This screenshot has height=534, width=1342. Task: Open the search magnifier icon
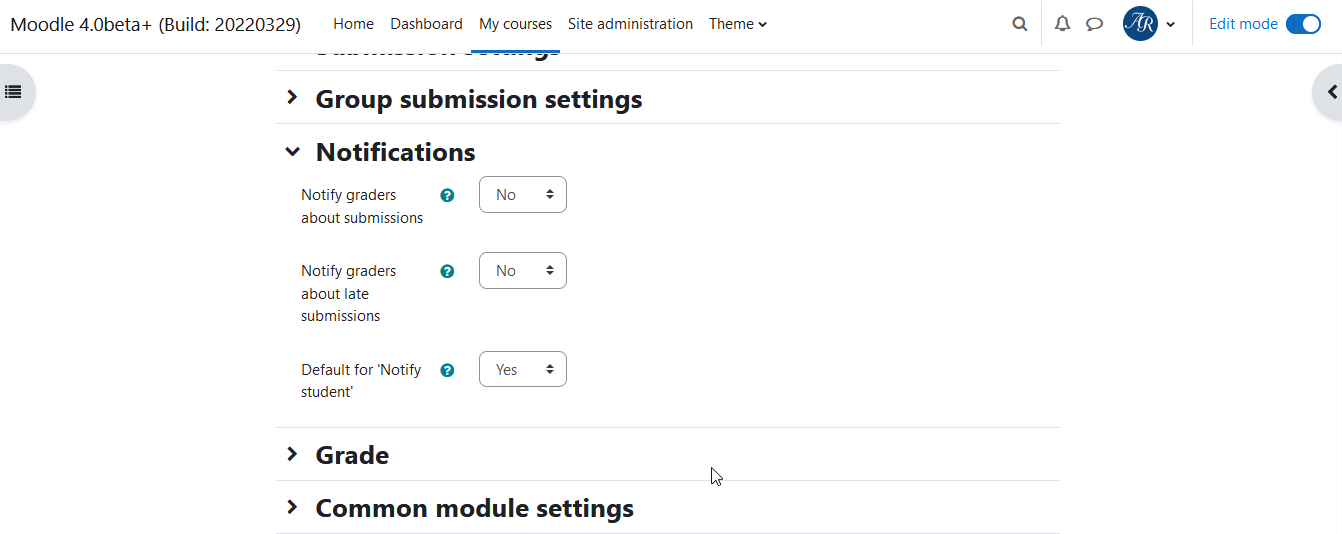[1019, 24]
